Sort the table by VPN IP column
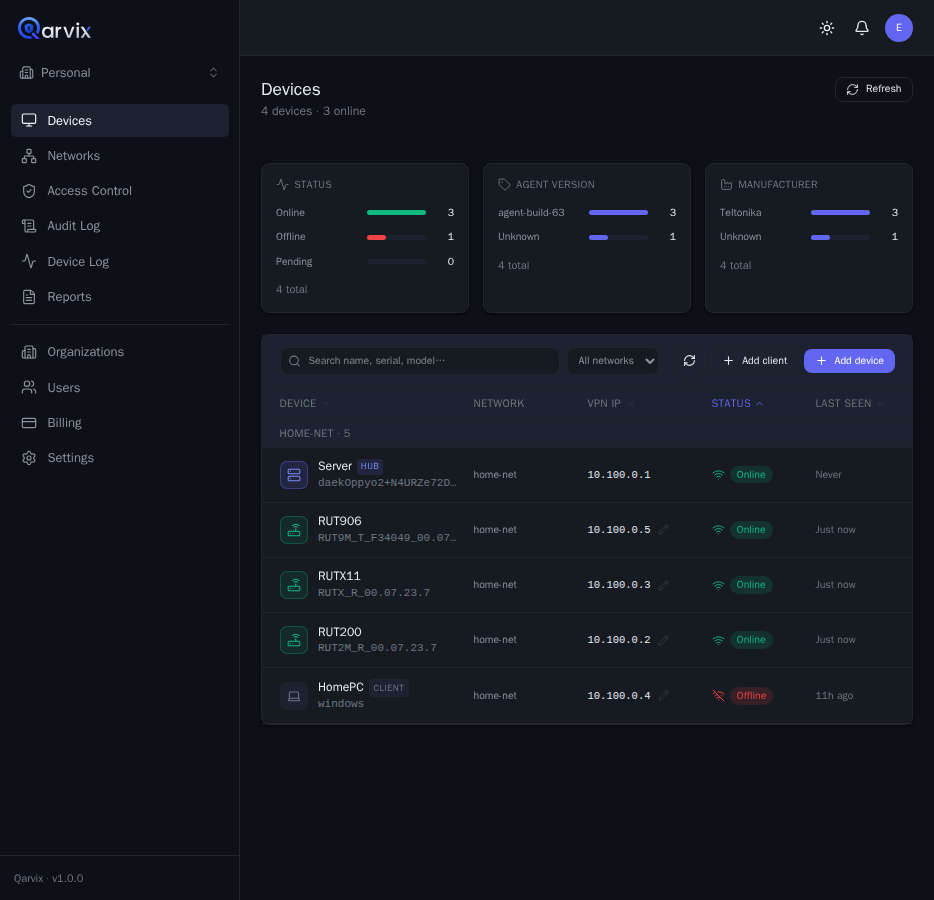Screen dimensions: 934x900 tap(610, 403)
